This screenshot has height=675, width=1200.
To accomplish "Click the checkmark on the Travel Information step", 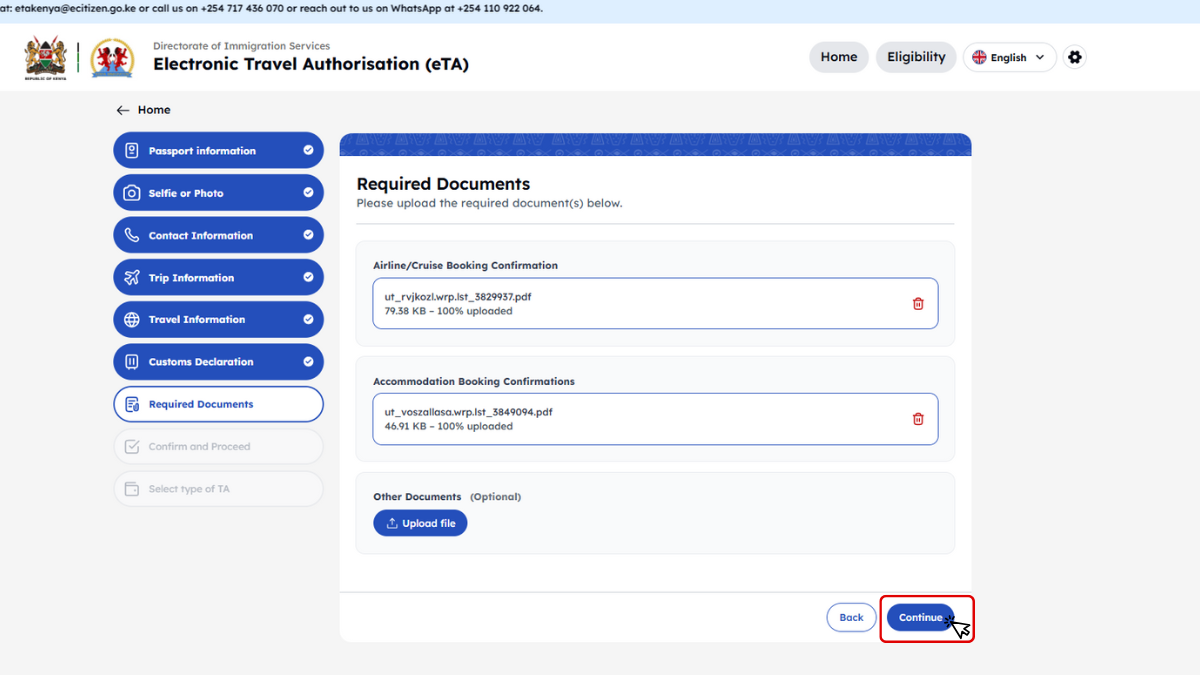I will click(308, 320).
